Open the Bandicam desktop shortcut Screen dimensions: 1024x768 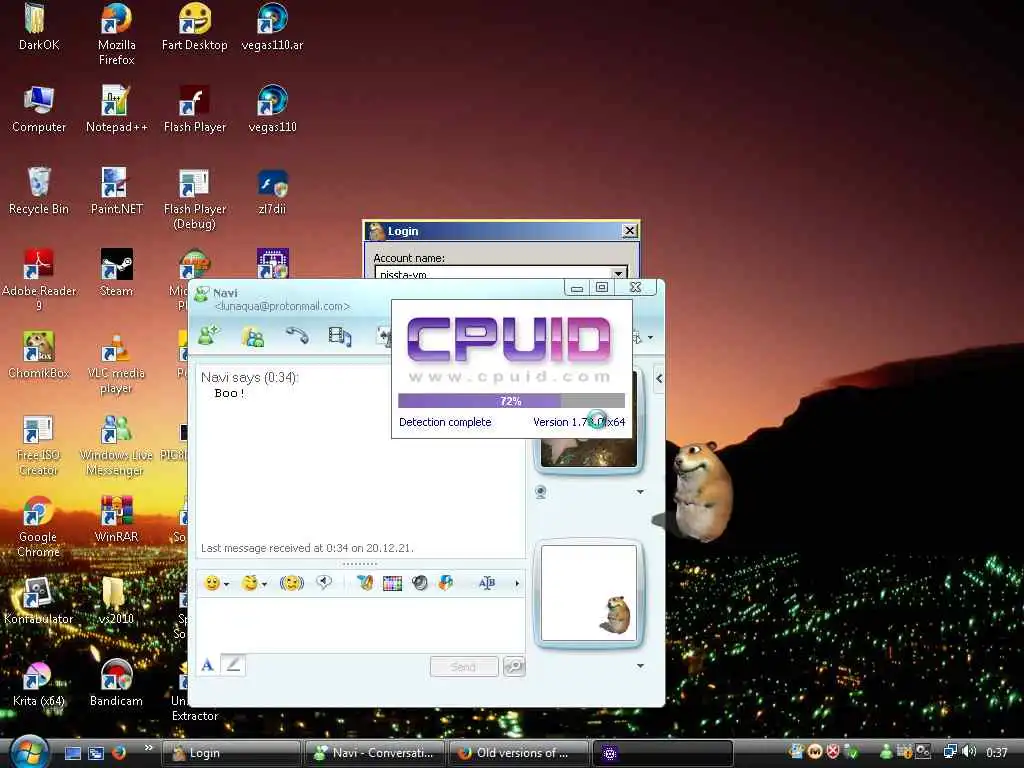coord(116,683)
